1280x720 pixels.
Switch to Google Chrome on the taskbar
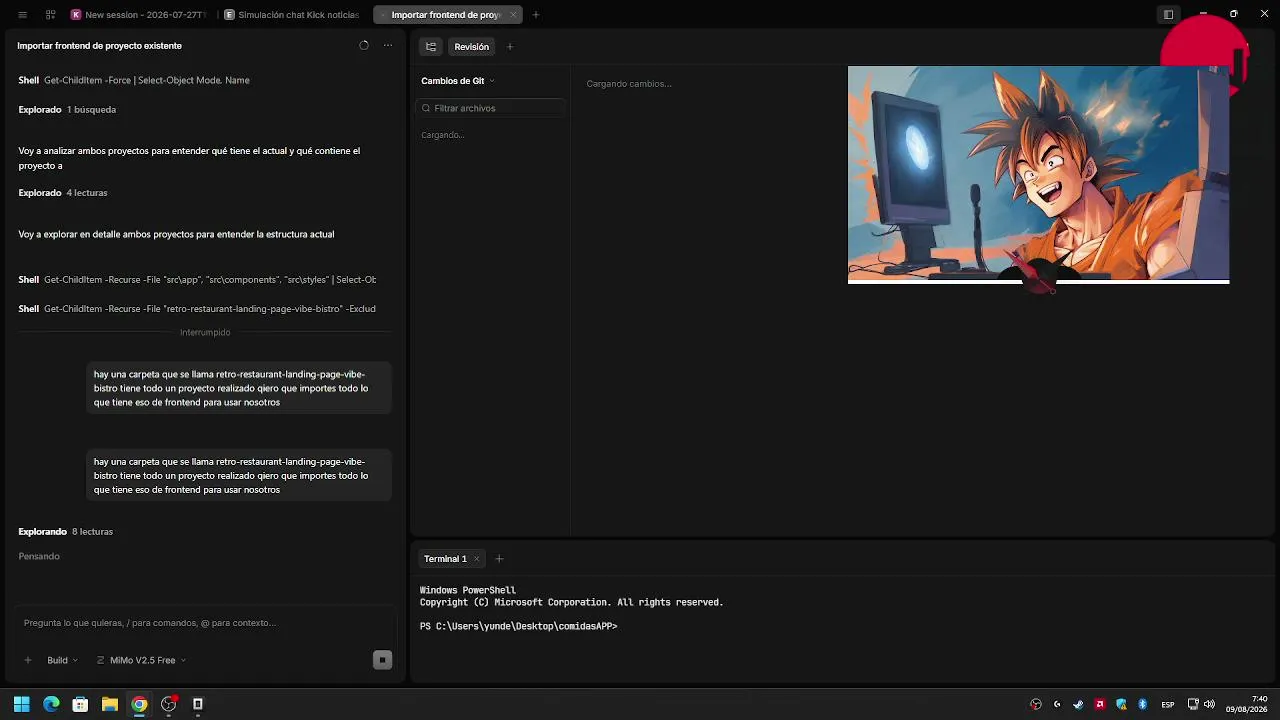tap(139, 704)
